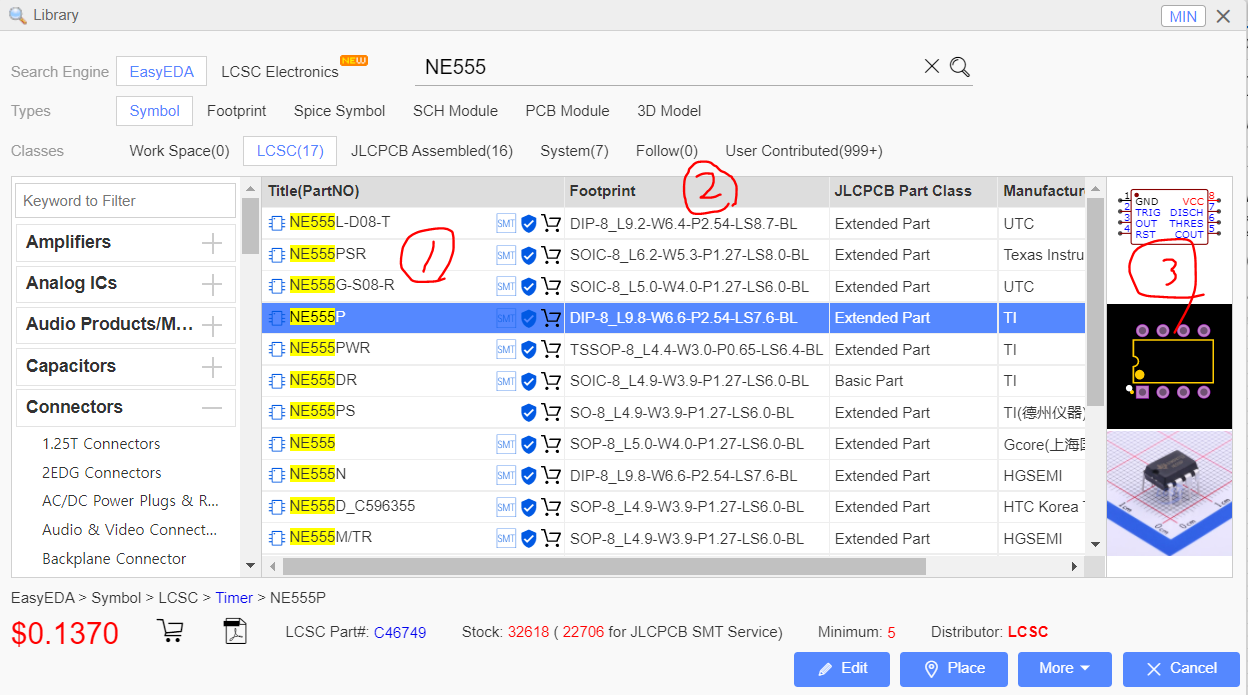Click the verified shield in NE555PSR row
The width and height of the screenshot is (1248, 695).
pyautogui.click(x=529, y=255)
